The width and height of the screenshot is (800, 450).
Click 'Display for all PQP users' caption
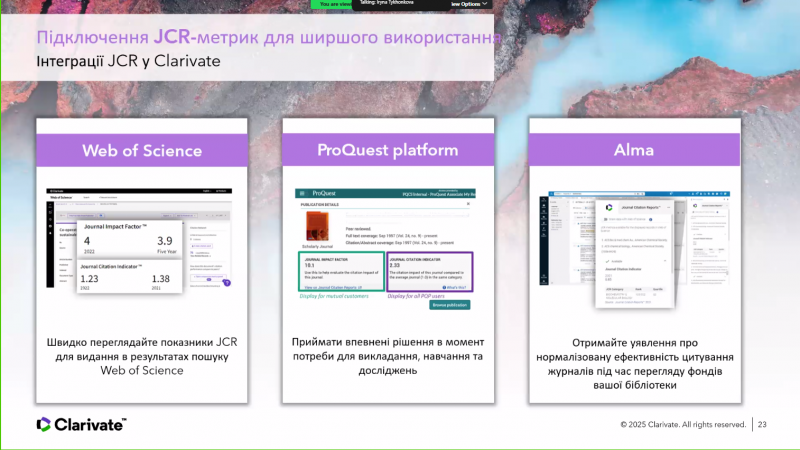[416, 296]
